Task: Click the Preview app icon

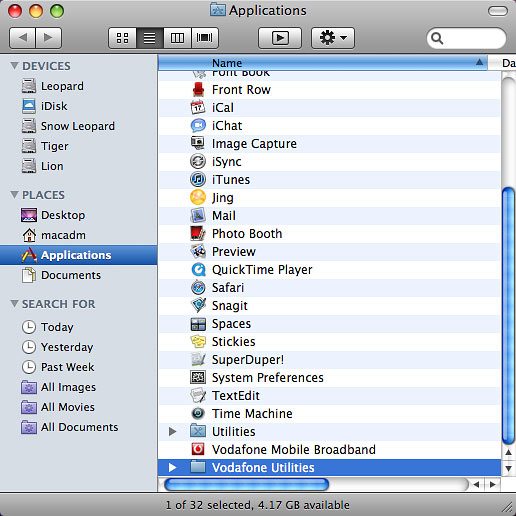Action: click(198, 252)
